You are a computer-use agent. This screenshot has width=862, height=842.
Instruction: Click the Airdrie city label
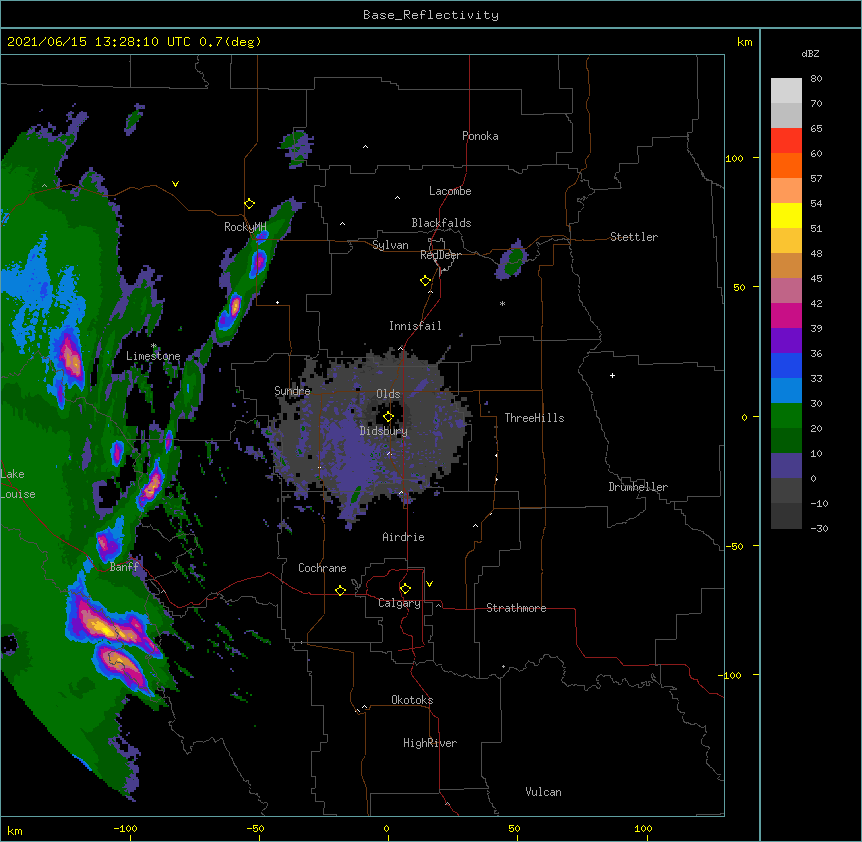point(403,537)
